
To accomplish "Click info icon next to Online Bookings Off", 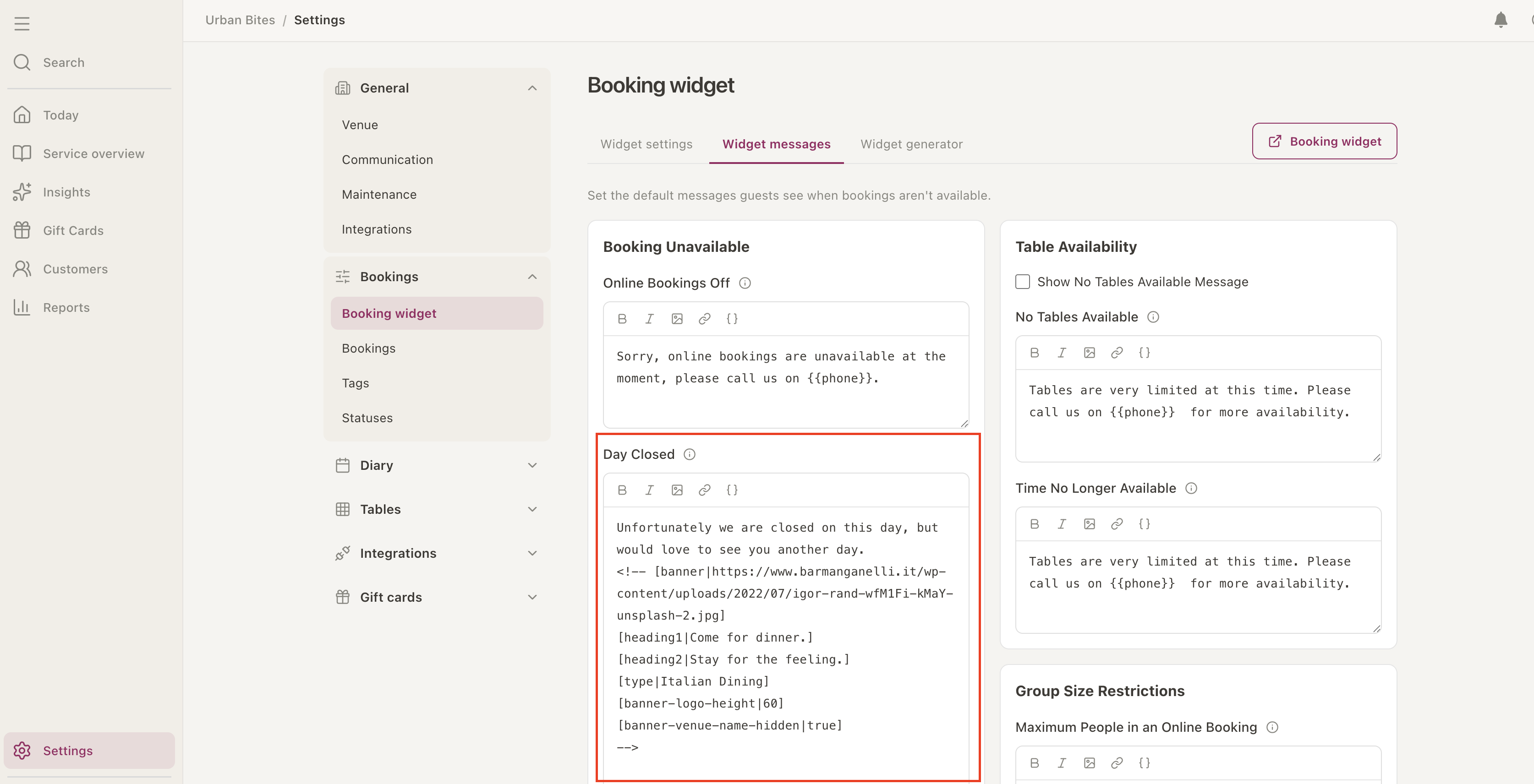I will (745, 283).
